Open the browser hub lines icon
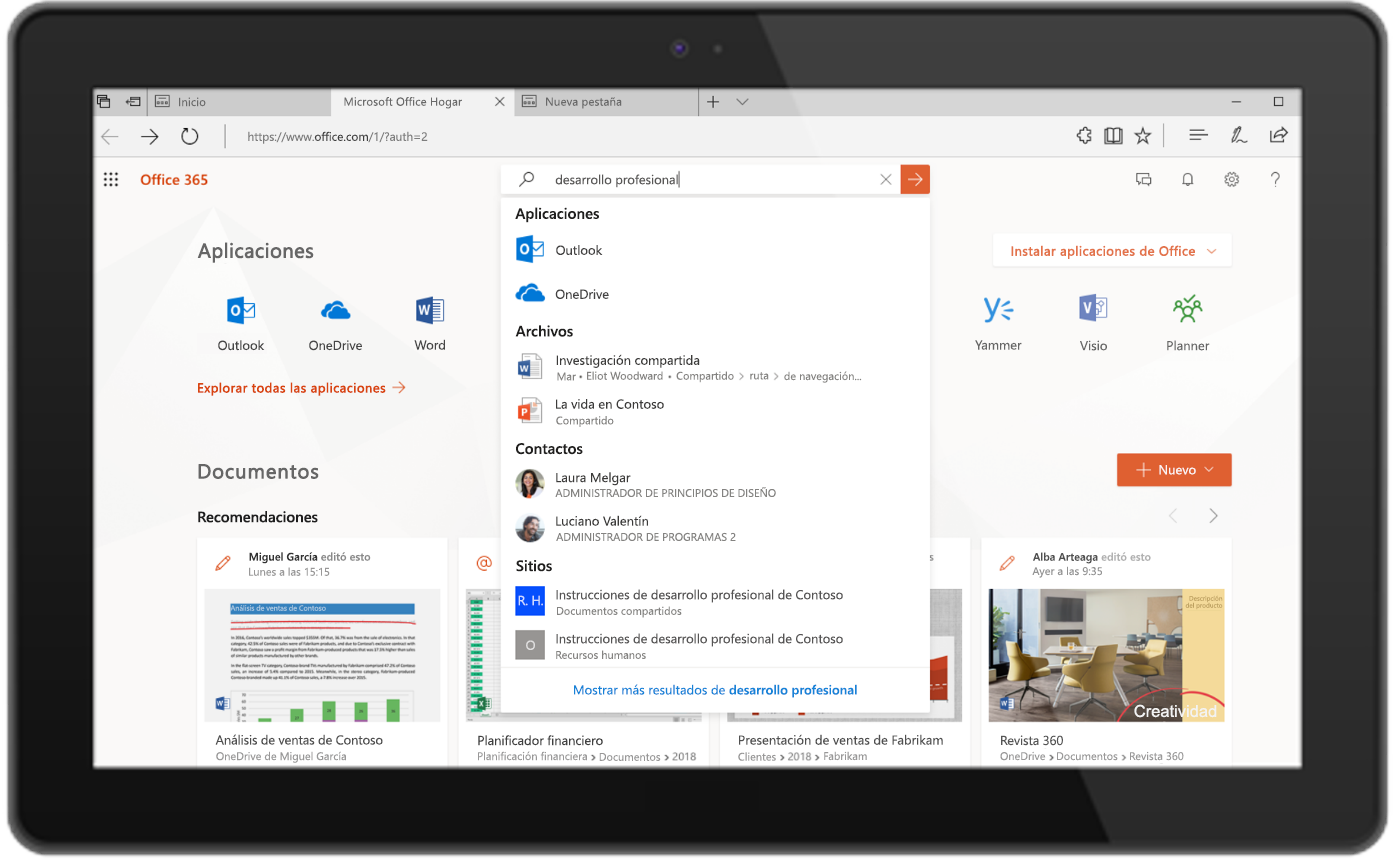Viewport: 1395px width, 860px height. tap(1198, 136)
